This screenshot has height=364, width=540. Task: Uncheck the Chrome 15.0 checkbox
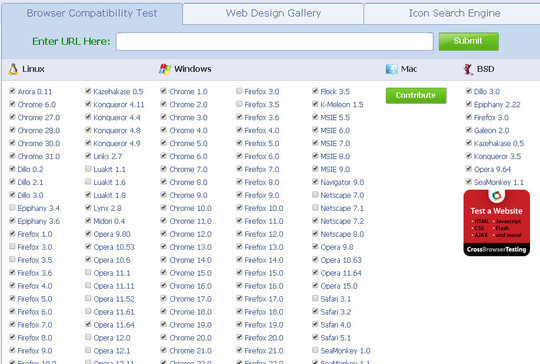tap(164, 272)
